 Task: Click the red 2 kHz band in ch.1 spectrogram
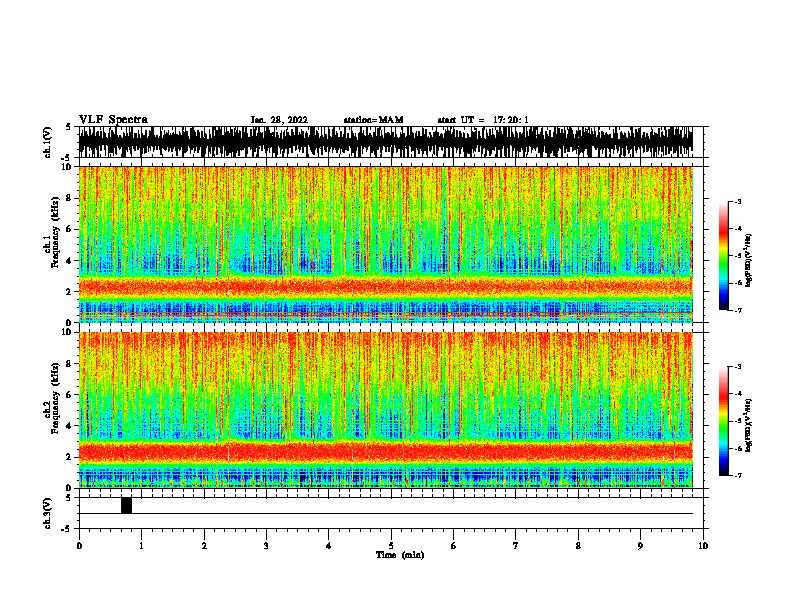coord(385,287)
